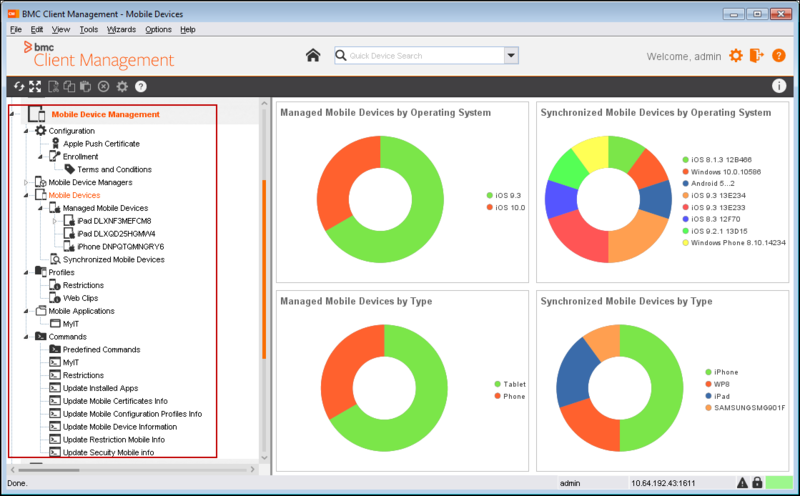This screenshot has width=800, height=496.
Task: Open the Options menu
Action: pyautogui.click(x=158, y=30)
